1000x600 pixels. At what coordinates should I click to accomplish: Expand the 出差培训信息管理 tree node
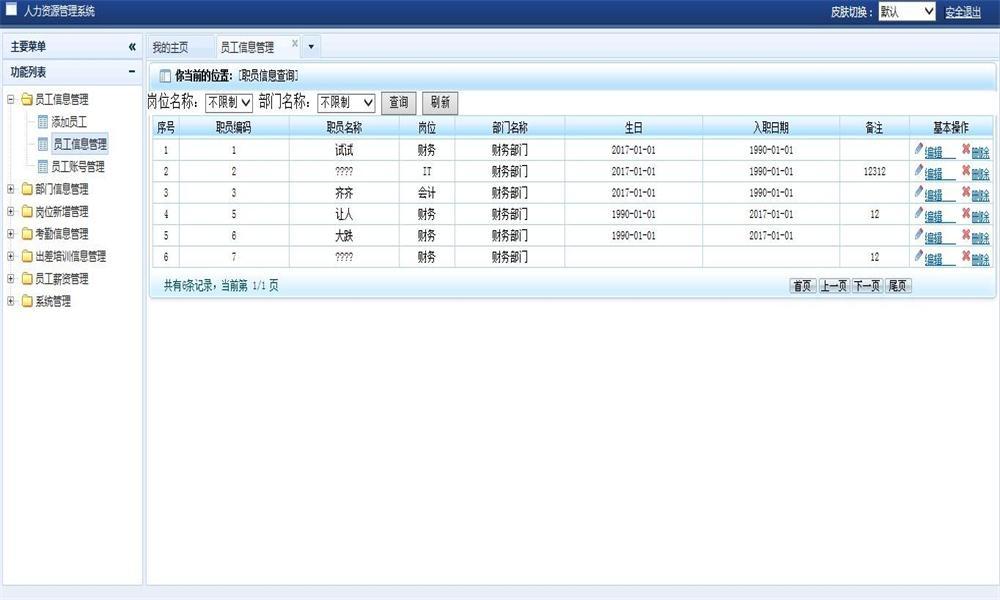(10, 256)
